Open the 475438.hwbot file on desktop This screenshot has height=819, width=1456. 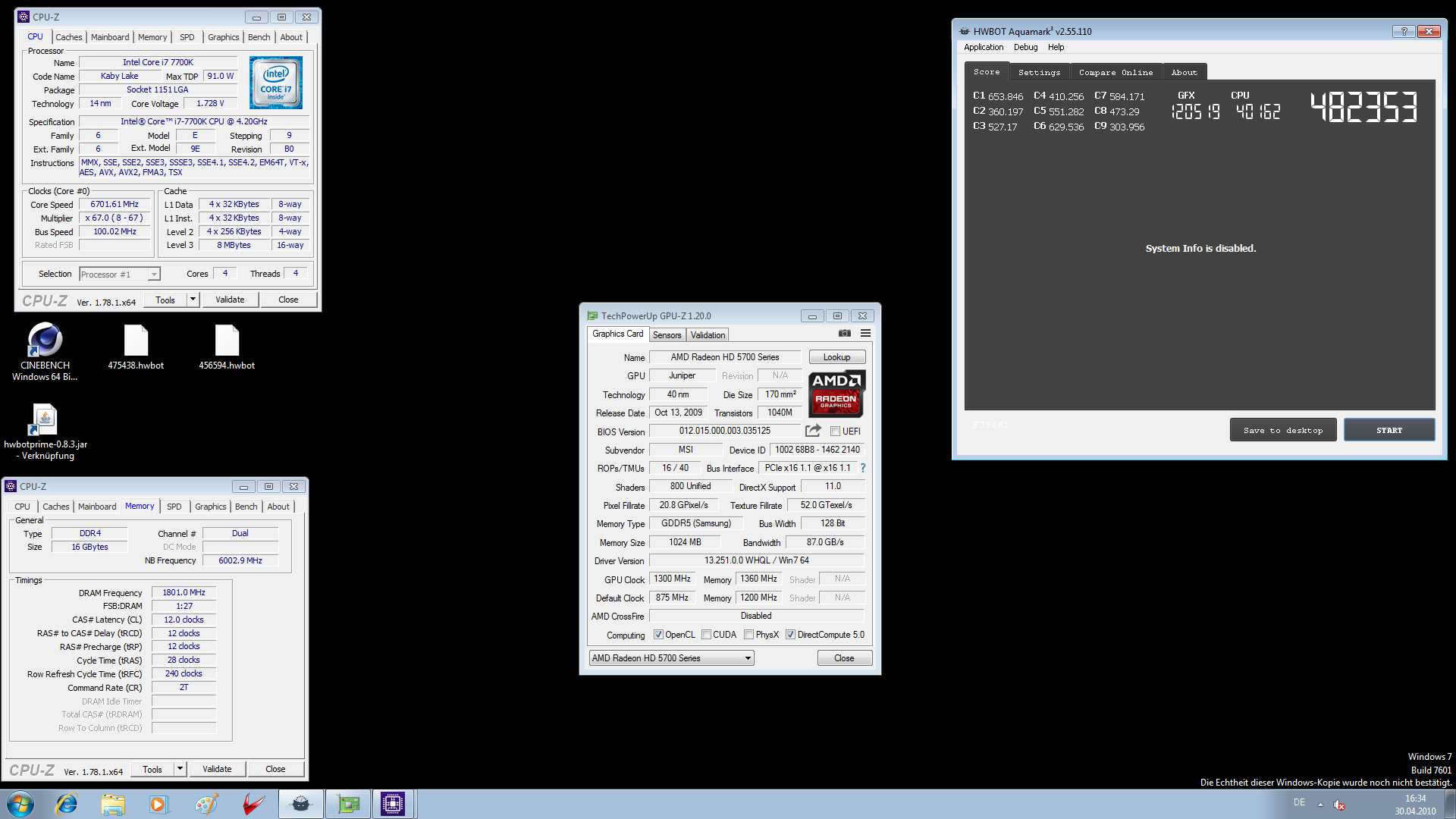point(136,347)
